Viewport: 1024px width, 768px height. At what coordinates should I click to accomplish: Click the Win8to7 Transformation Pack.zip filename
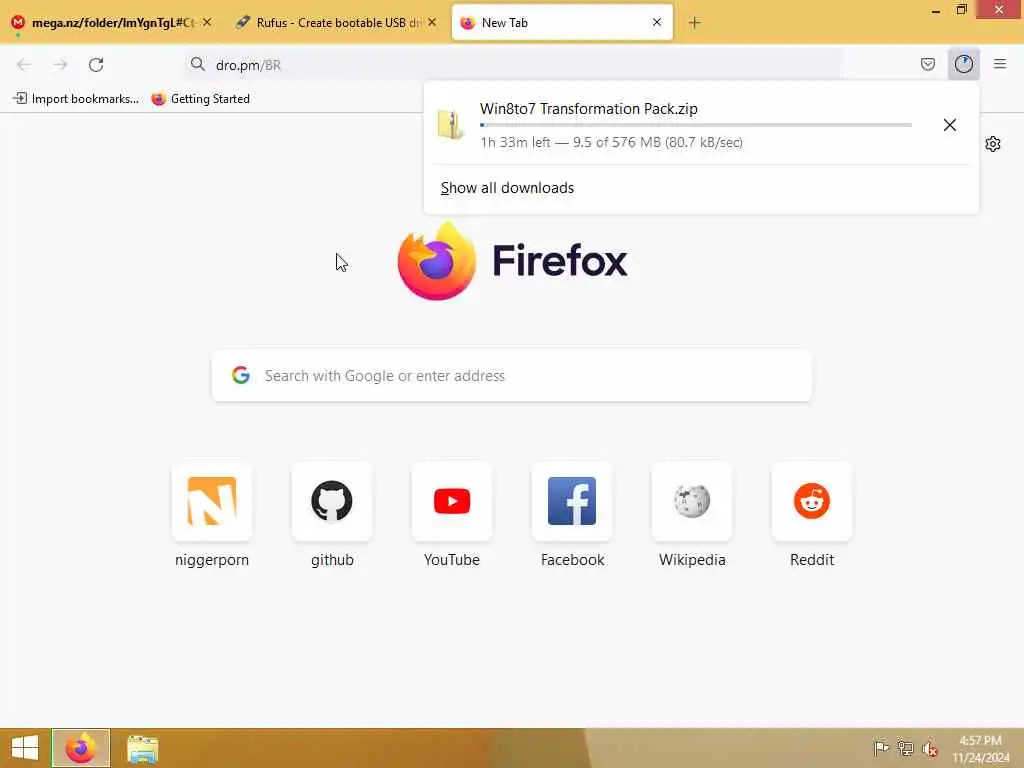[588, 108]
